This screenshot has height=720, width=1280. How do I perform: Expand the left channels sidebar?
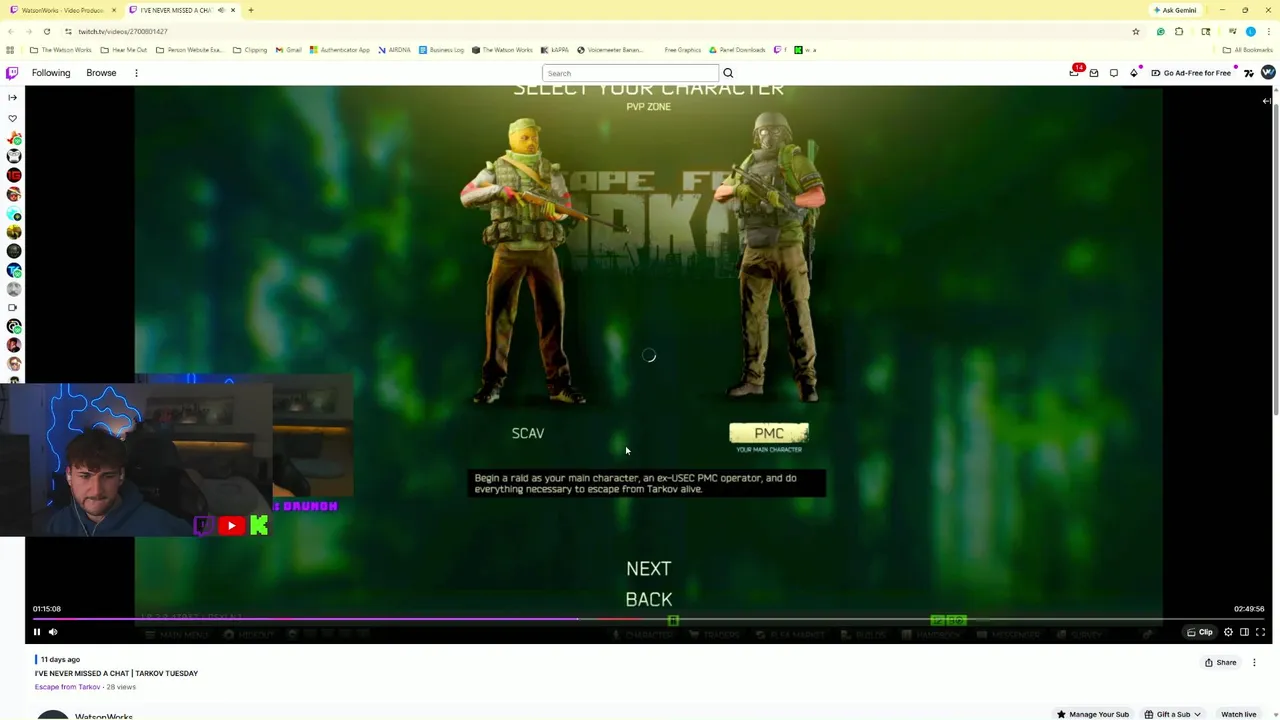[12, 98]
